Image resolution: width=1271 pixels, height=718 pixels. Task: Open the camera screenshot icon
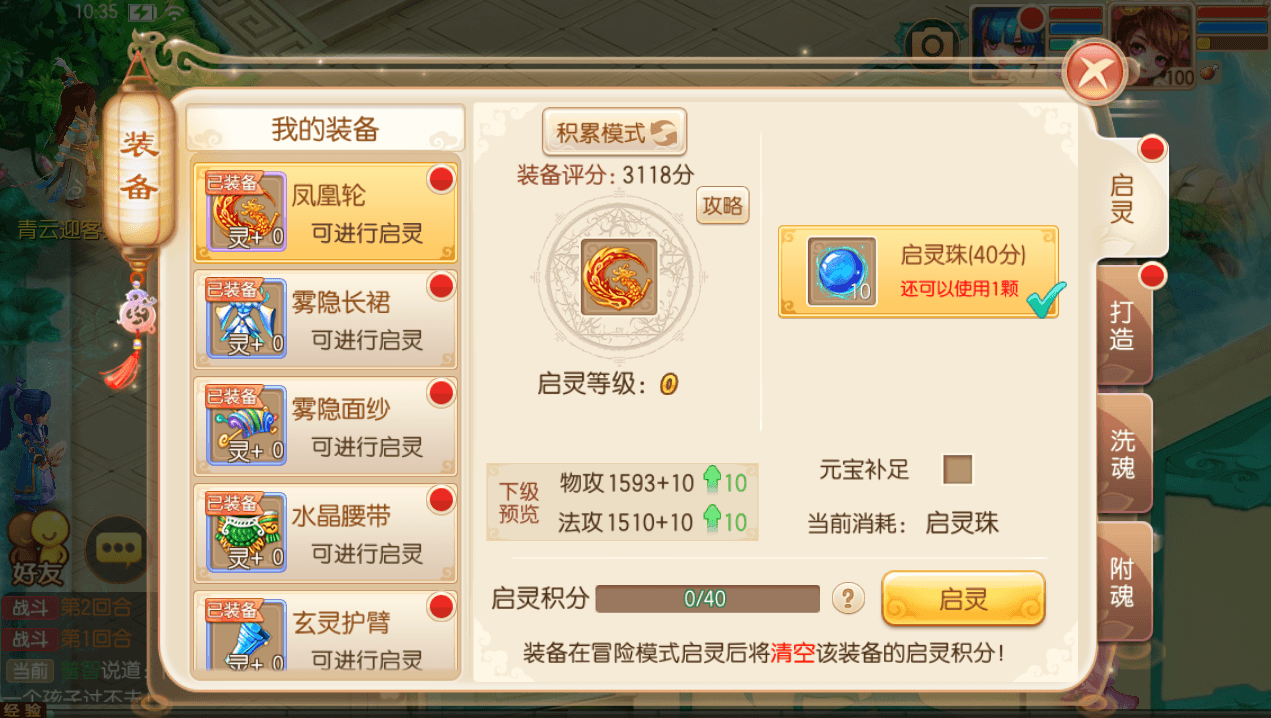[931, 45]
